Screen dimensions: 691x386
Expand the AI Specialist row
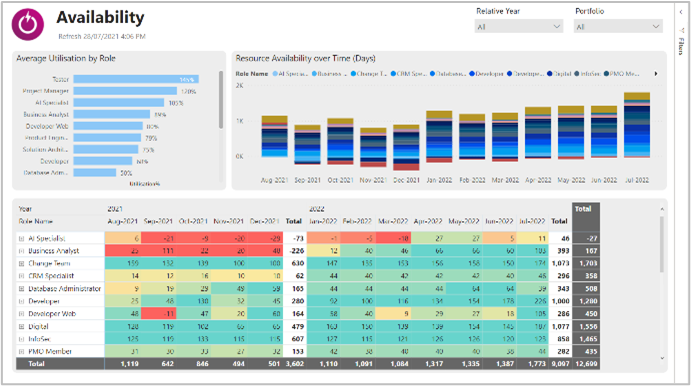21,238
